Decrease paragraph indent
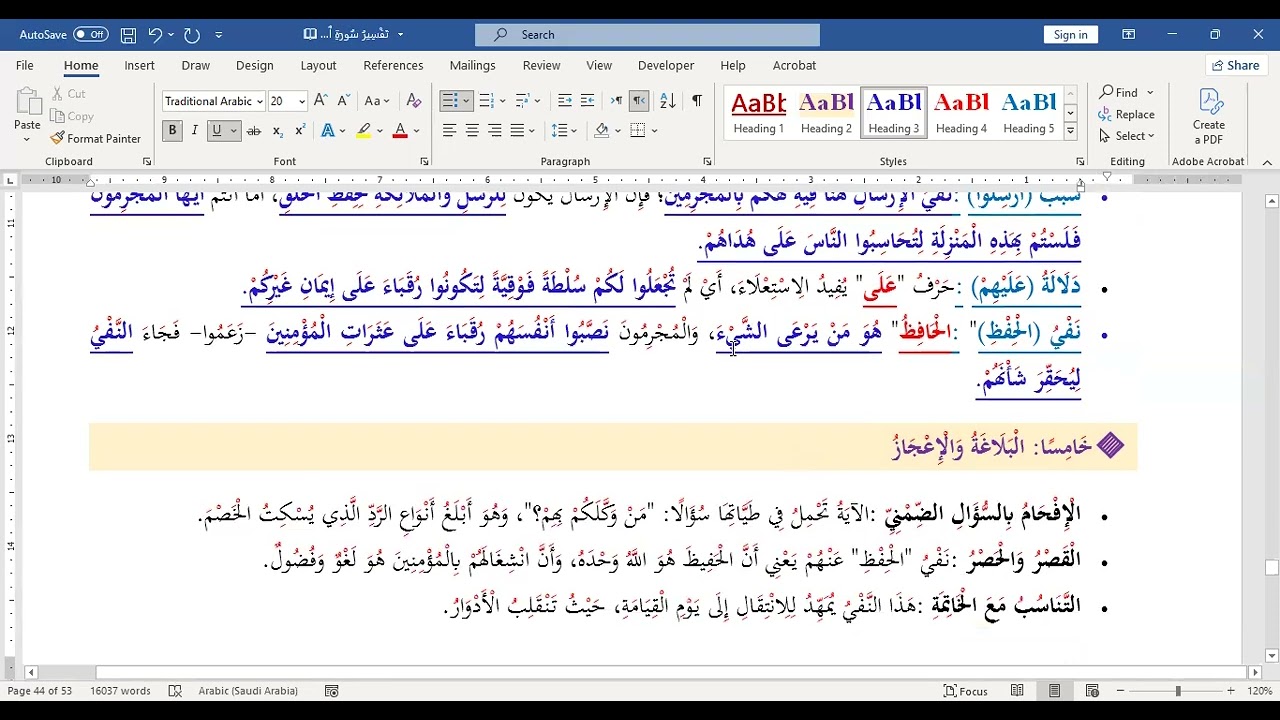Viewport: 1280px width, 720px height. tap(565, 101)
